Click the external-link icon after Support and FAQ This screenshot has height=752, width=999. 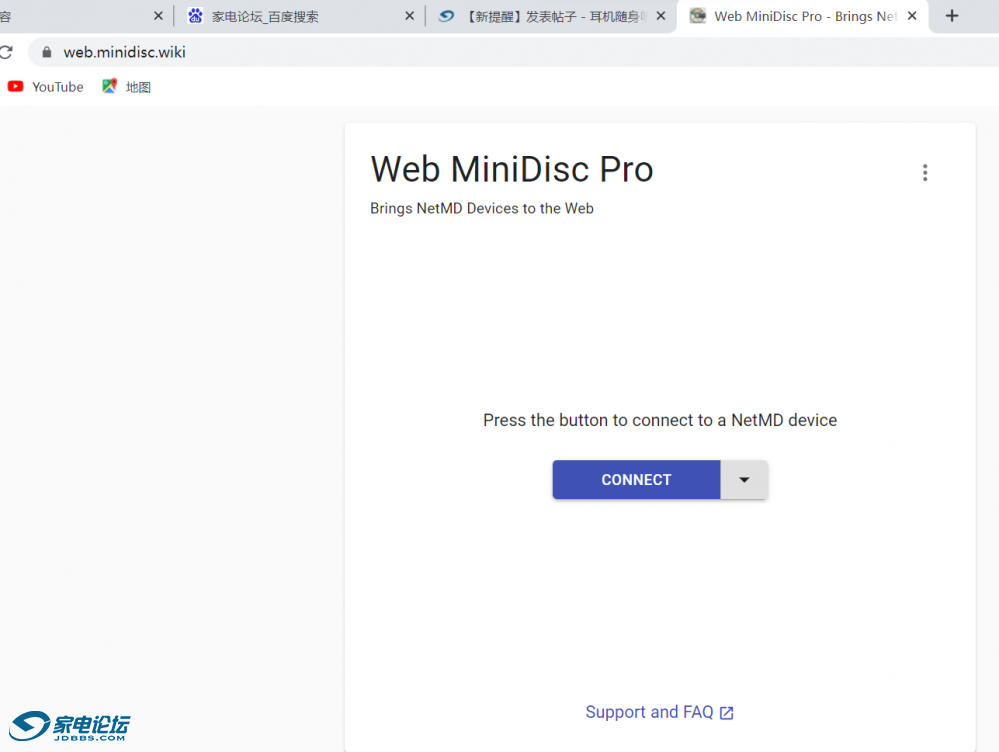[x=726, y=713]
